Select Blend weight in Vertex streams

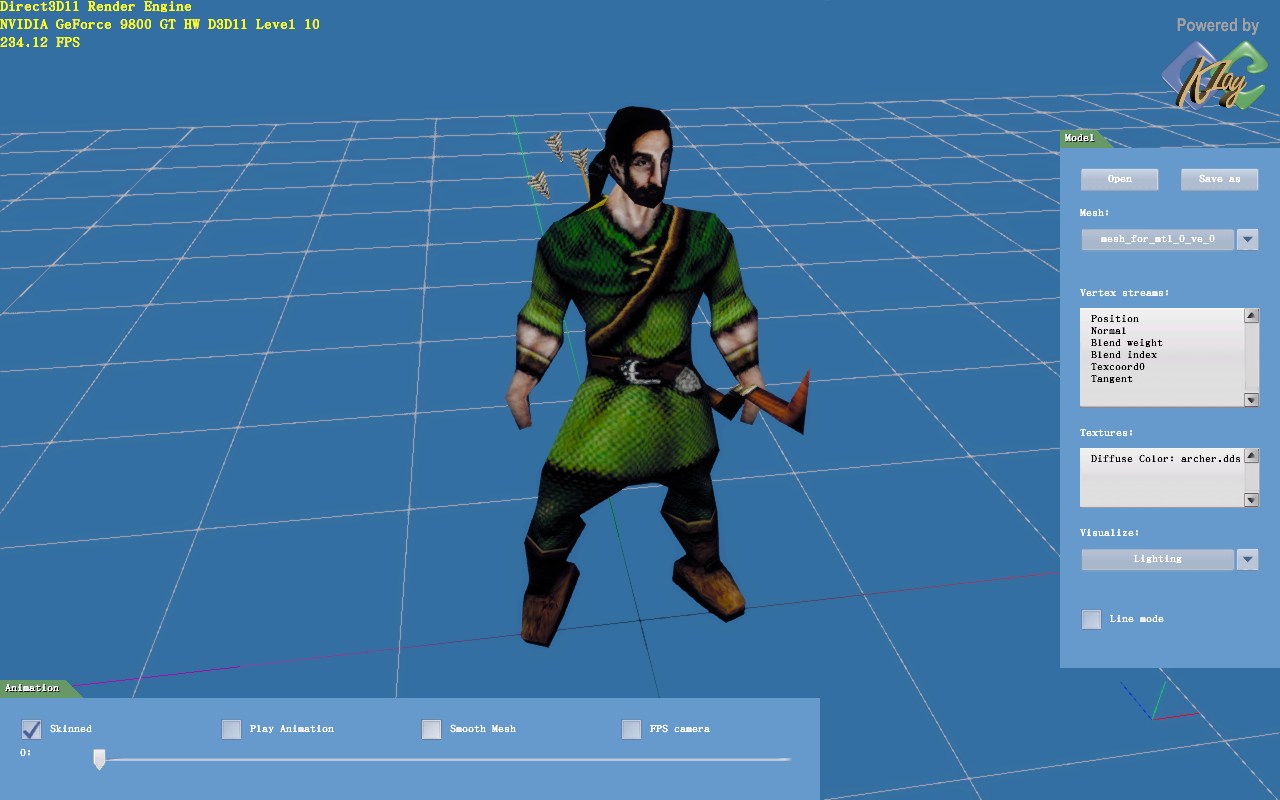pos(1126,343)
